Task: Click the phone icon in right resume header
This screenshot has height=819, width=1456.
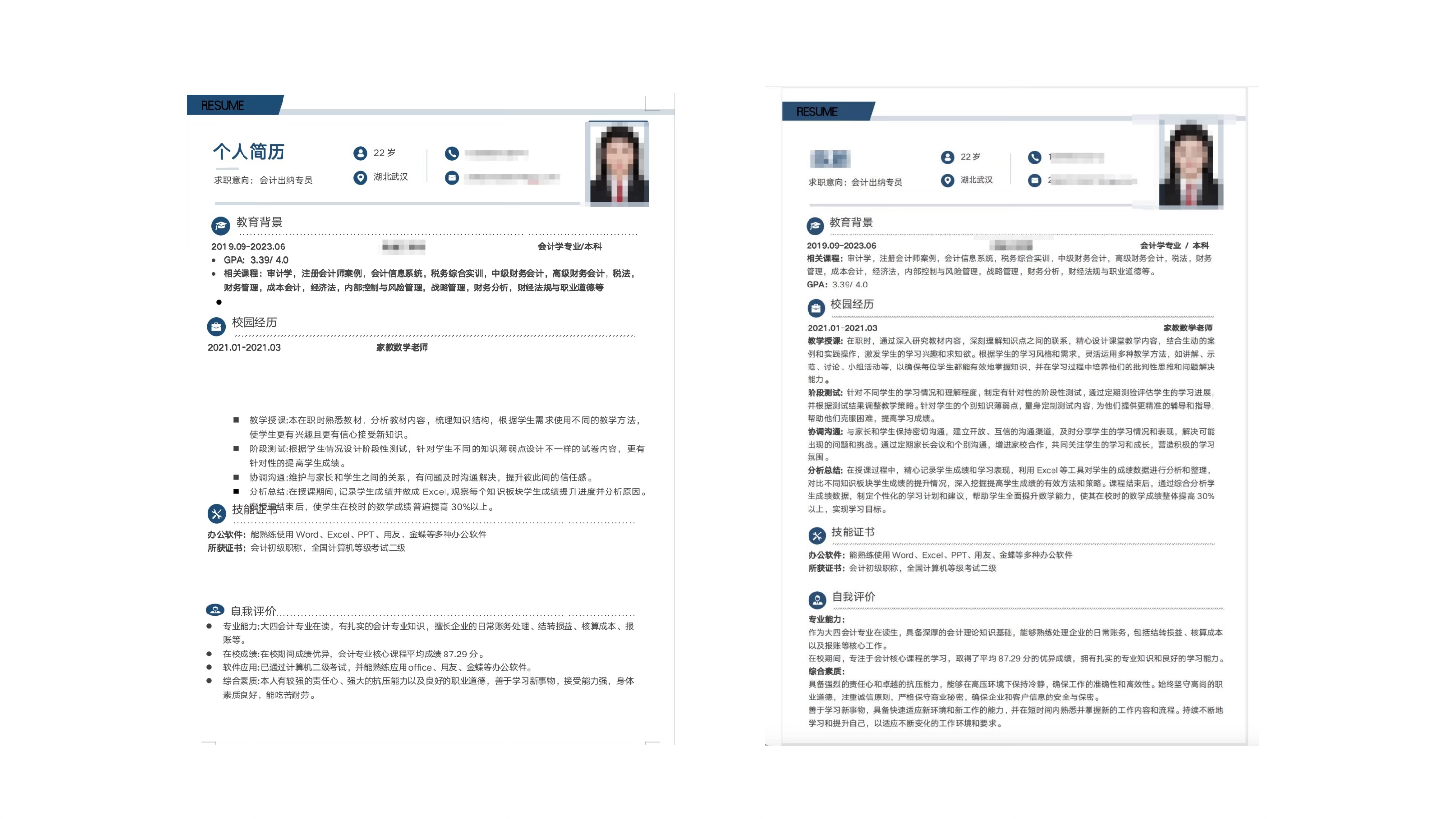Action: (x=1034, y=157)
